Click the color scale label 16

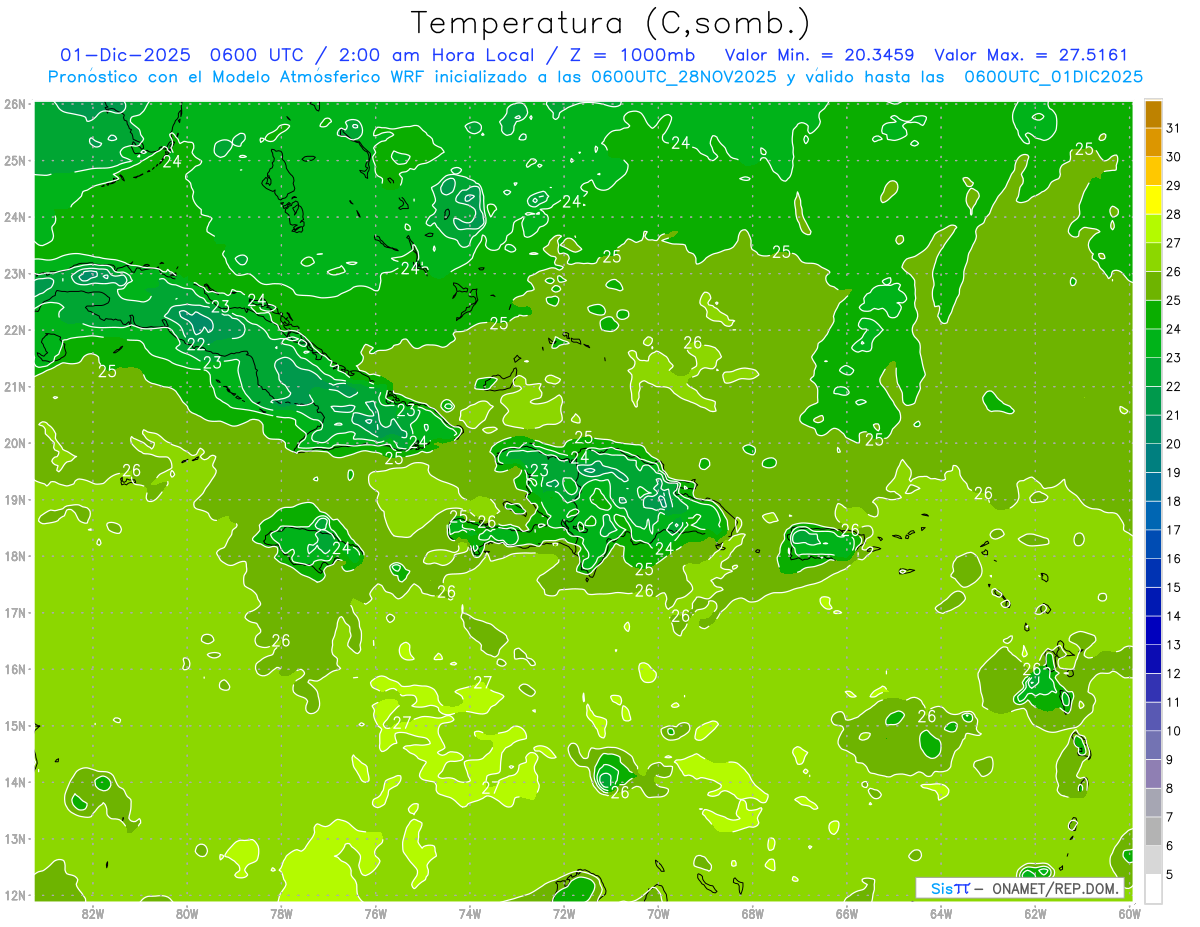(1173, 559)
